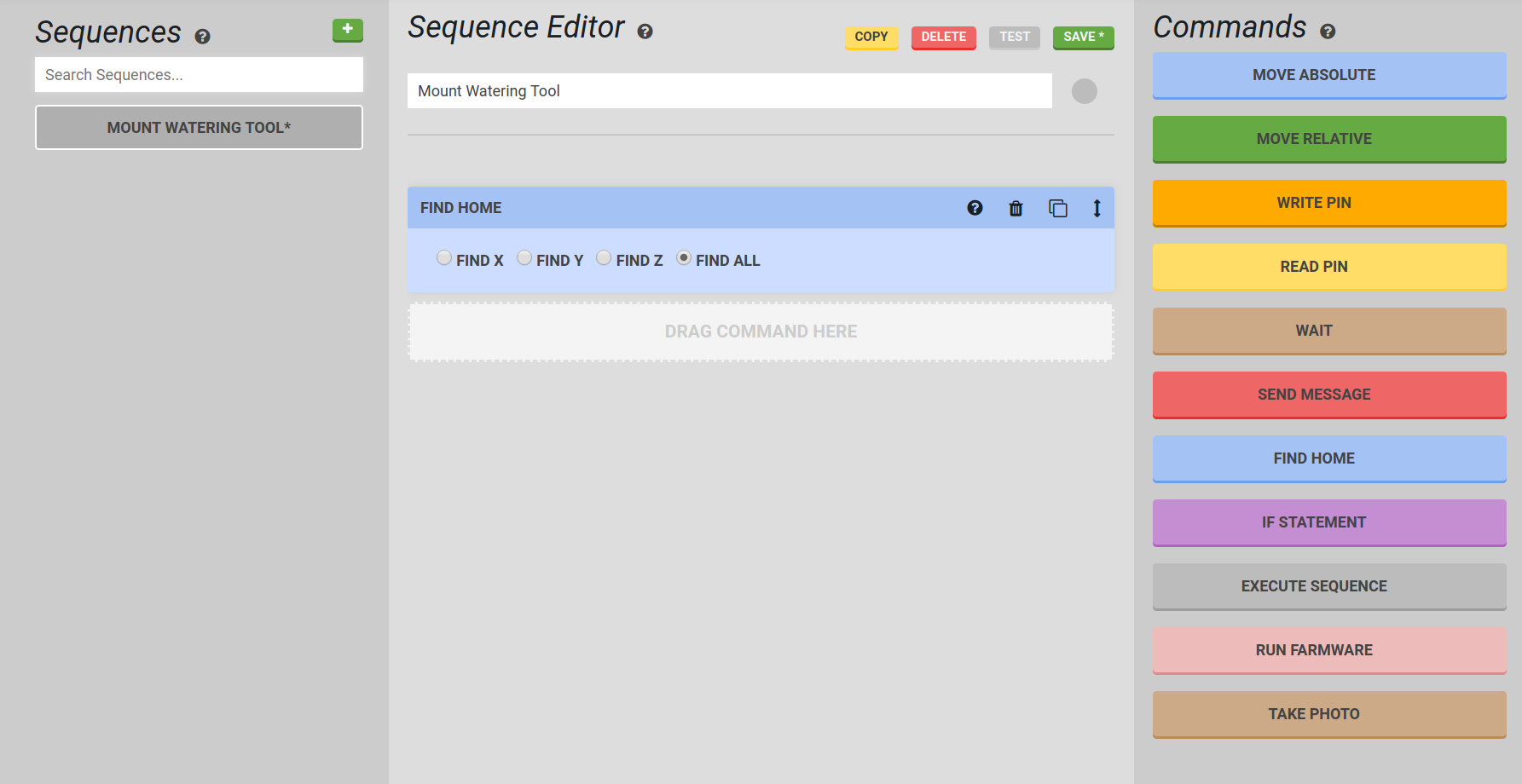
Task: Duplicate the FIND HOME step
Action: pos(1057,207)
